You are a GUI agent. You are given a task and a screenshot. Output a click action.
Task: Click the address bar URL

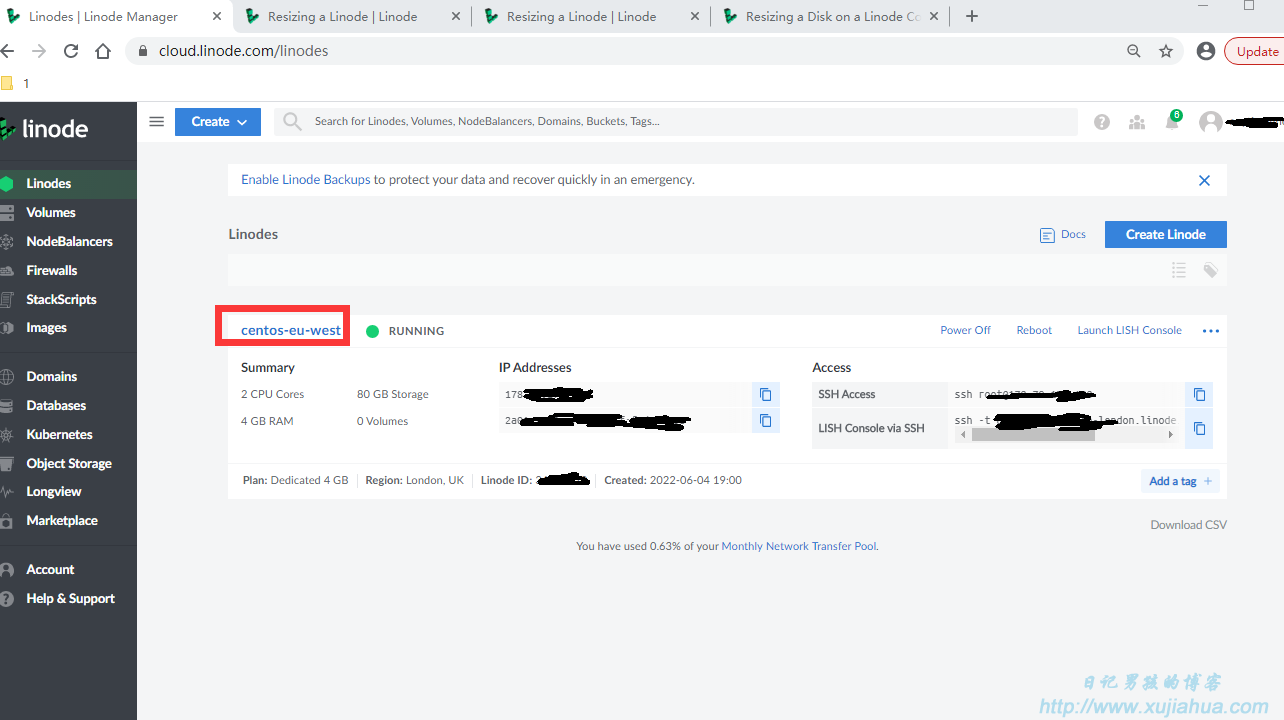[243, 51]
